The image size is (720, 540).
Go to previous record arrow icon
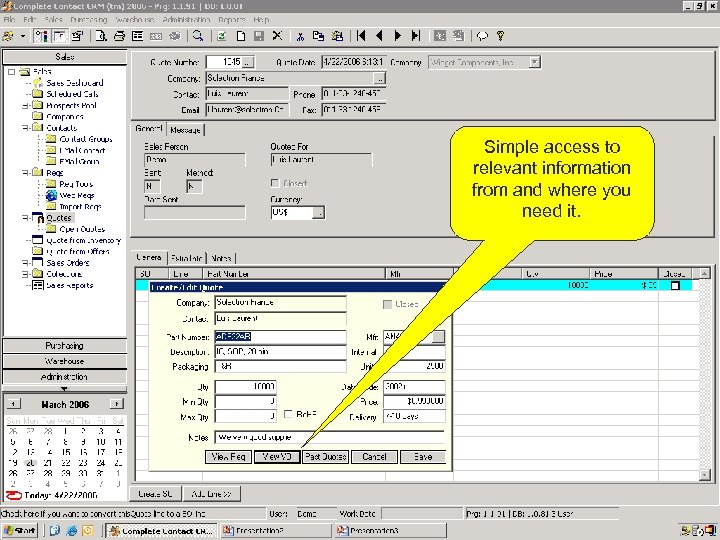pyautogui.click(x=379, y=36)
